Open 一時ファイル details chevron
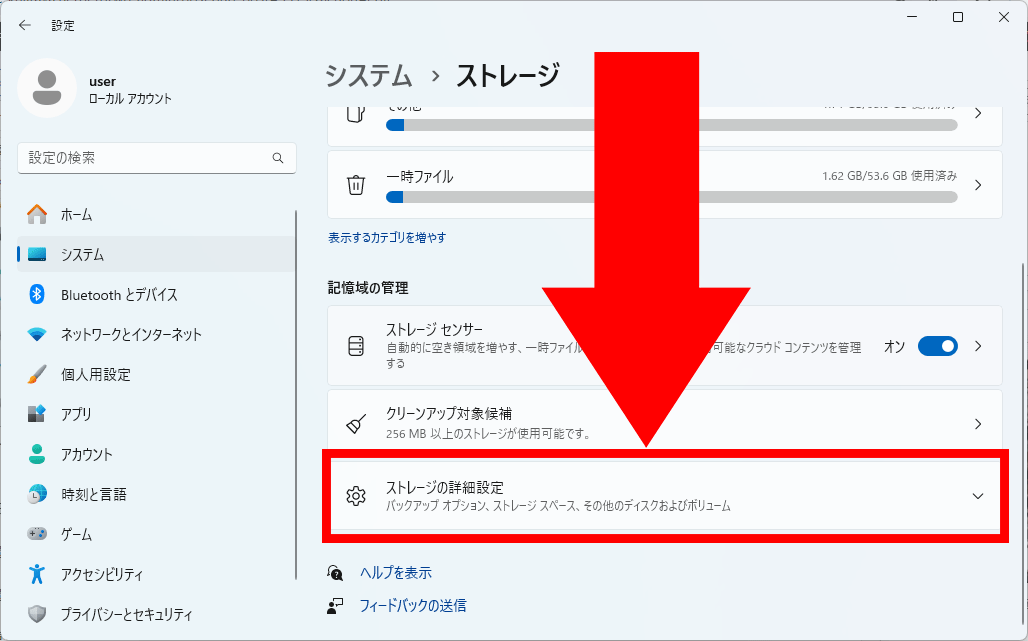Image resolution: width=1028 pixels, height=641 pixels. pos(978,185)
